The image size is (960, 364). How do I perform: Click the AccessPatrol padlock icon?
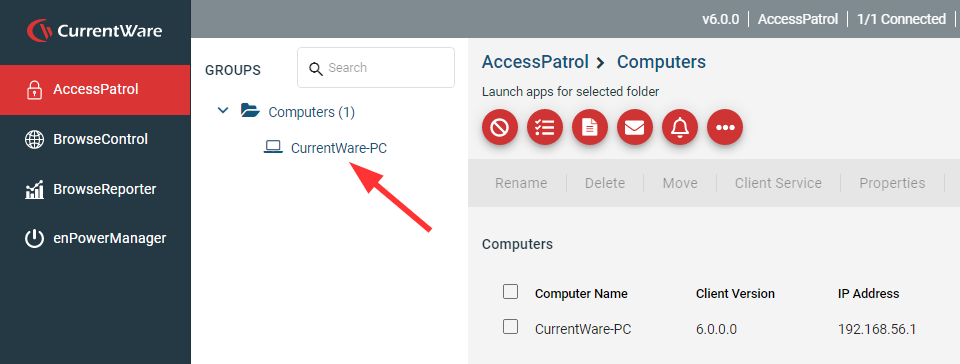pyautogui.click(x=34, y=90)
